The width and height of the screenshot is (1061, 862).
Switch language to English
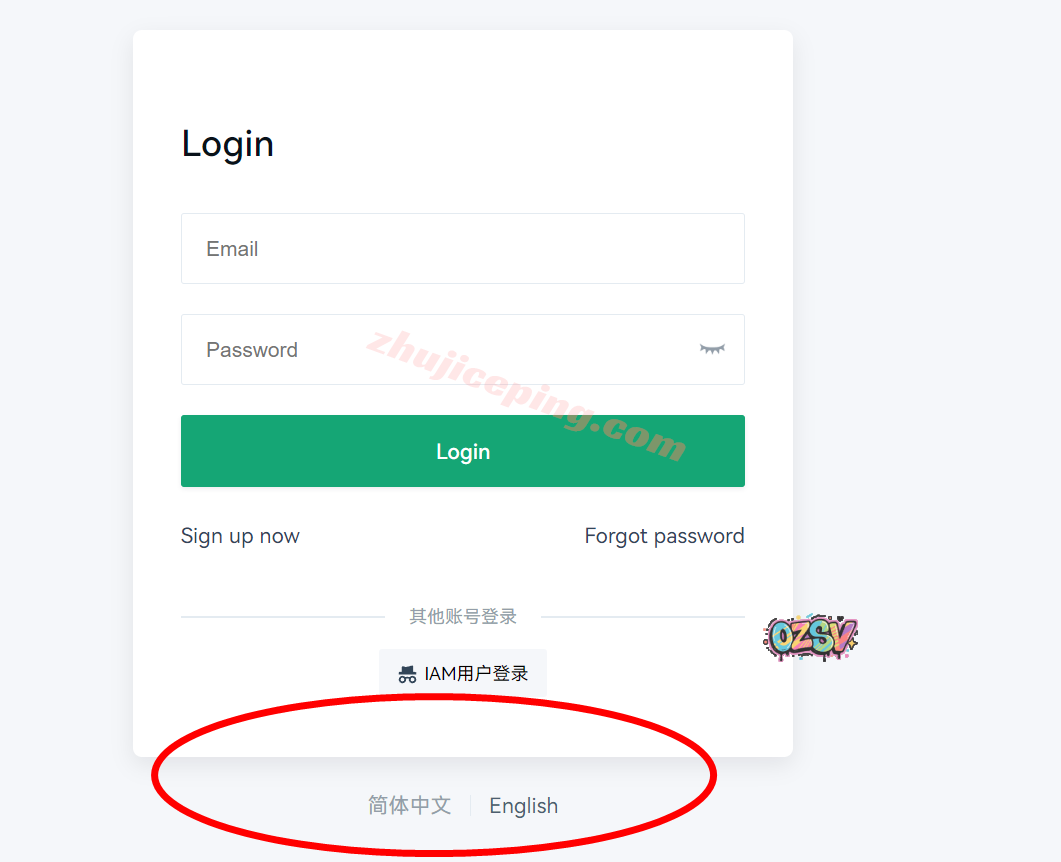click(x=524, y=806)
